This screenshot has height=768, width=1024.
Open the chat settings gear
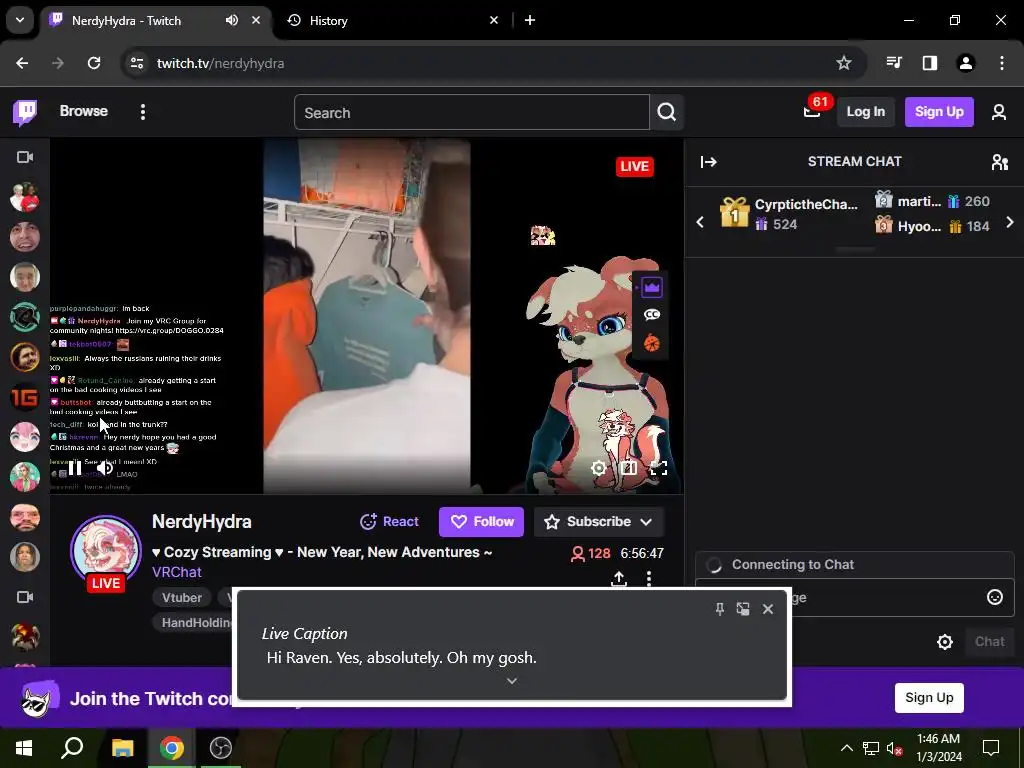(x=944, y=642)
